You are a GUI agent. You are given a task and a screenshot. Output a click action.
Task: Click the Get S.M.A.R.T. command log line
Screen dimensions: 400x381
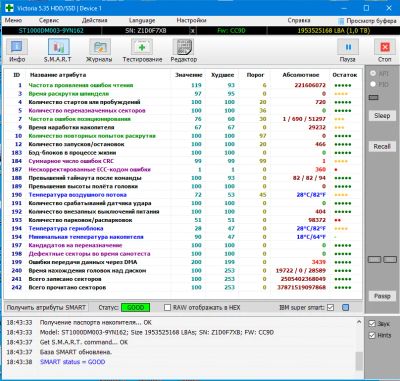(x=84, y=342)
